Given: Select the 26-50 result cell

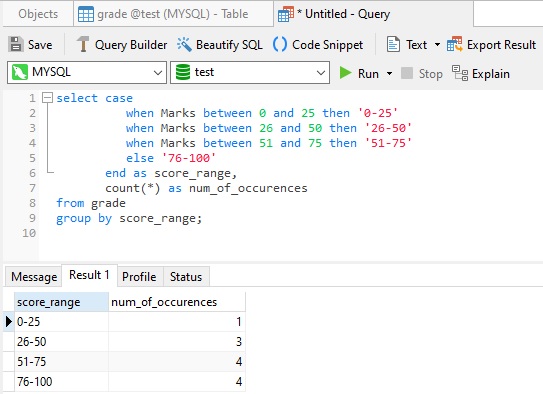Looking at the screenshot, I should [61, 342].
